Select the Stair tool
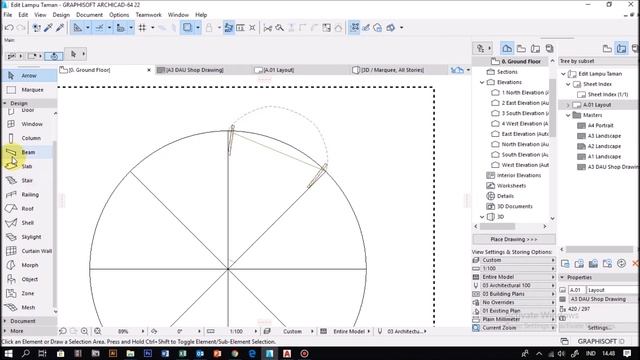The width and height of the screenshot is (640, 360). tap(29, 180)
